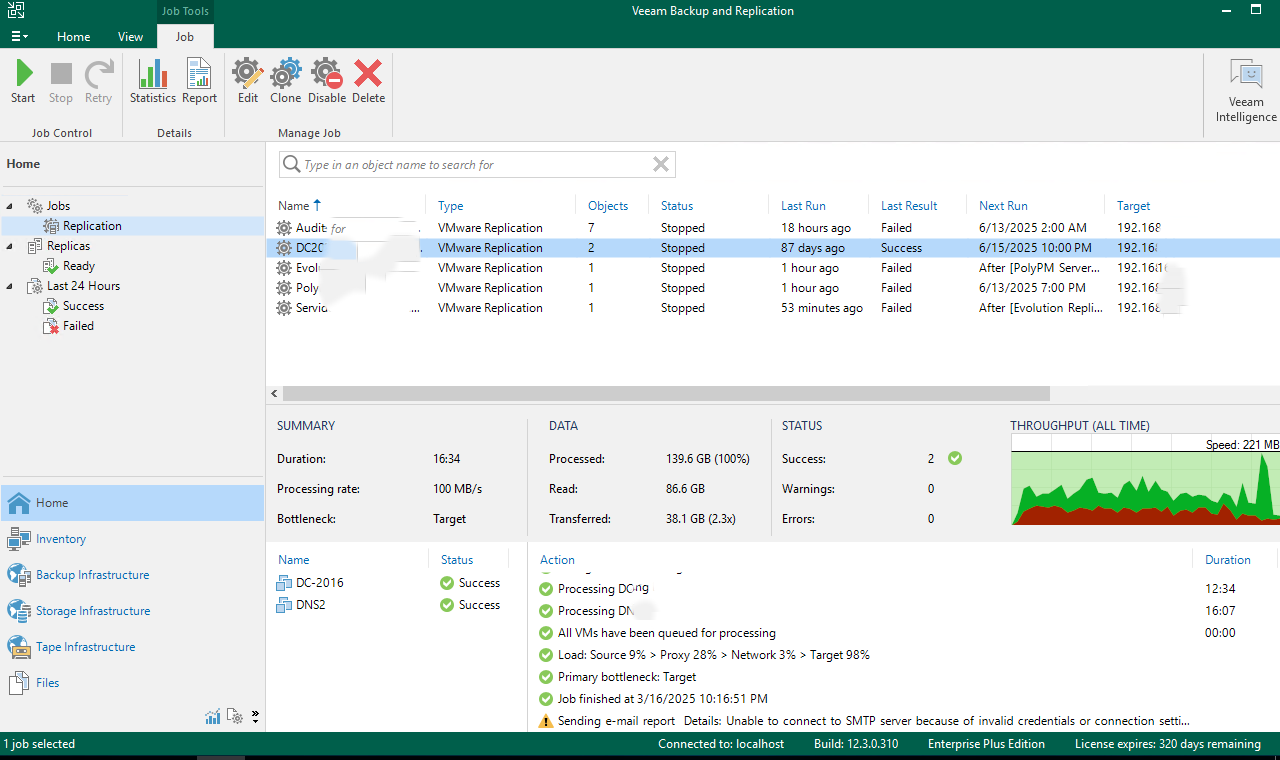This screenshot has height=760, width=1280.
Task: Collapse the Jobs tree node
Action: point(11,206)
